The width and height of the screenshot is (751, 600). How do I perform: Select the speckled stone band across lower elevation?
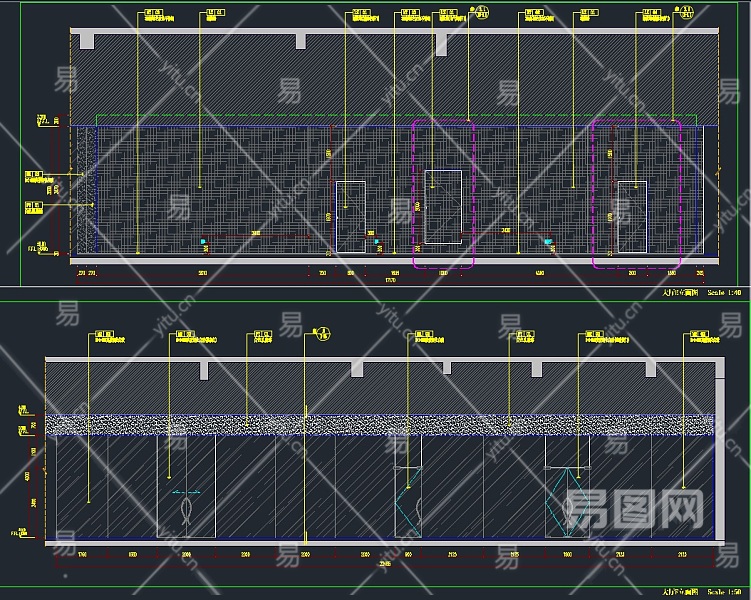pyautogui.click(x=380, y=425)
